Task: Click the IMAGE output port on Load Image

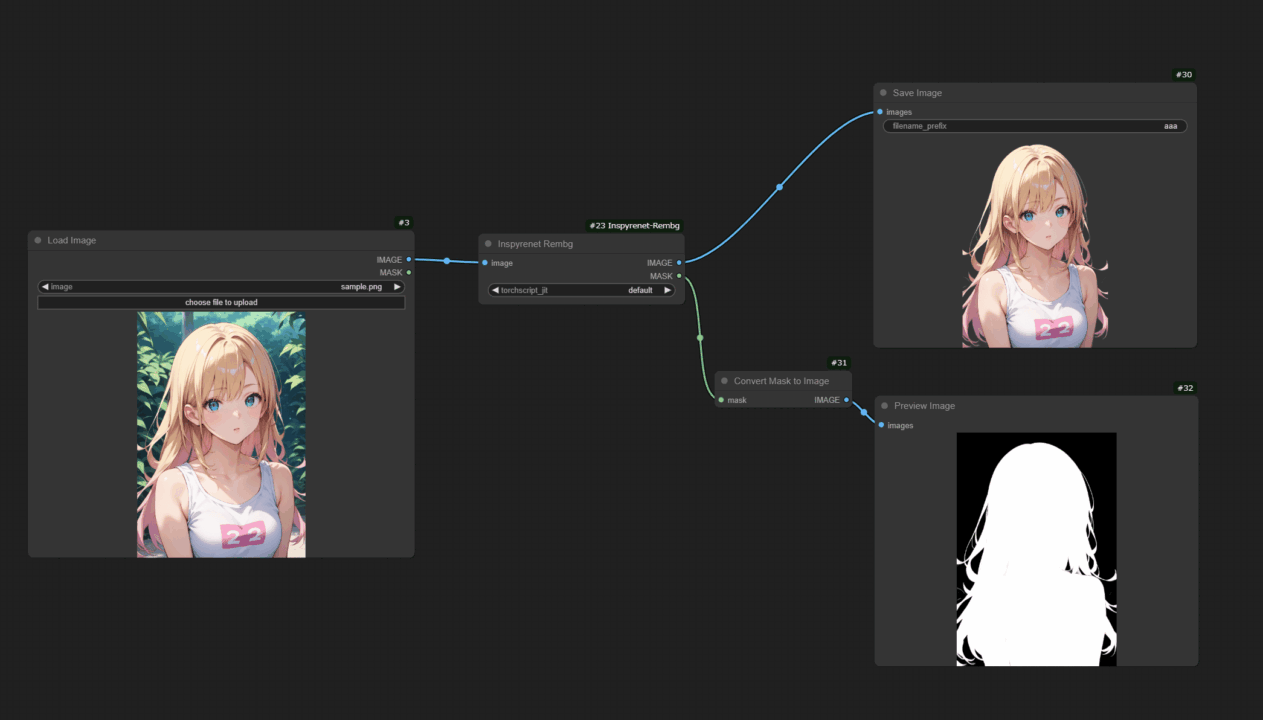Action: tap(409, 259)
